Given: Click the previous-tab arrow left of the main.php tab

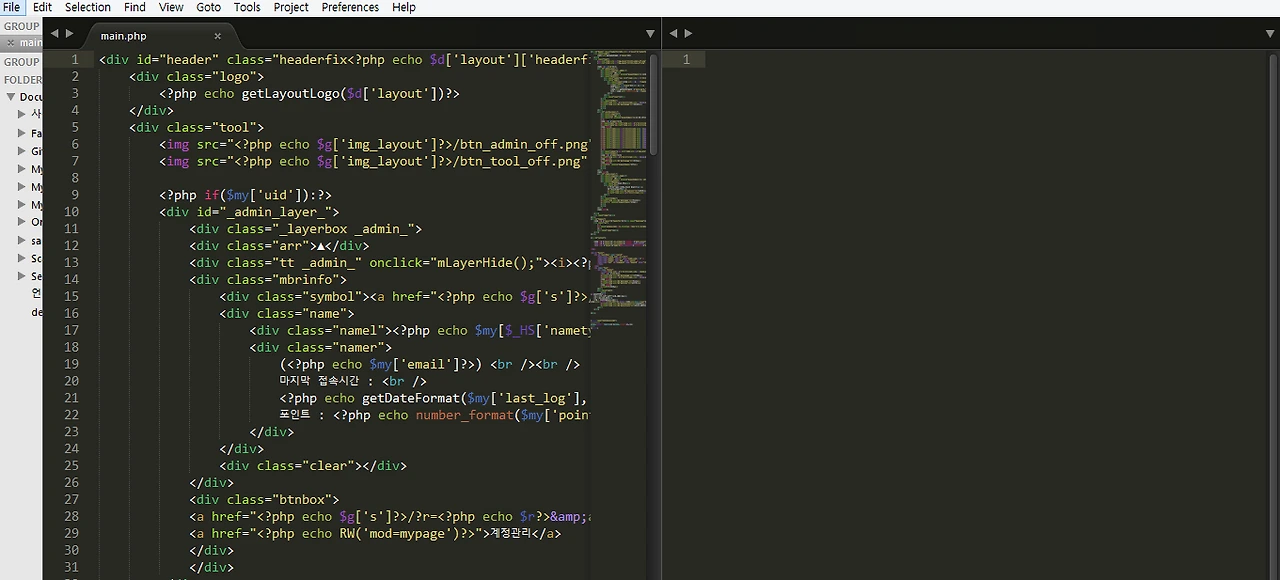Looking at the screenshot, I should (55, 33).
